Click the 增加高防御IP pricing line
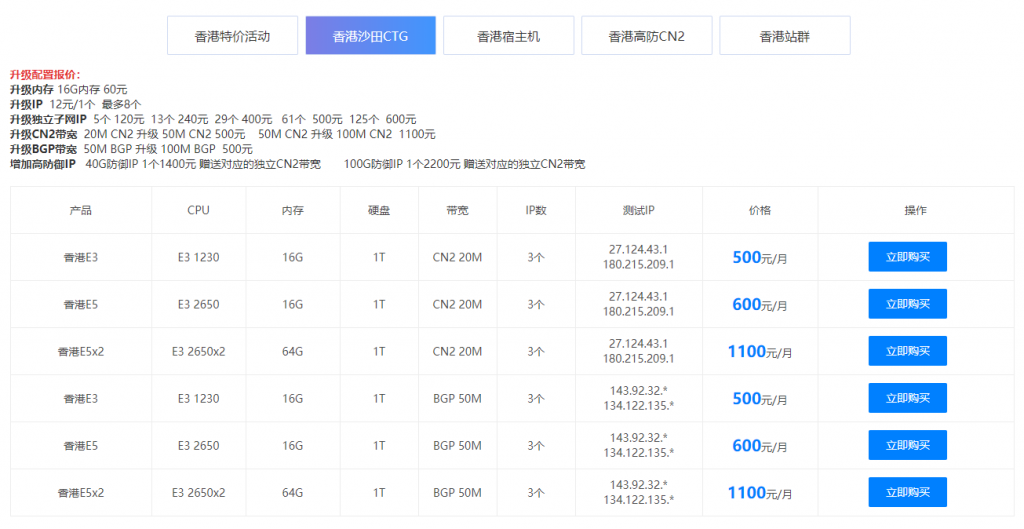Viewport: 1024px width, 529px height. tap(298, 165)
